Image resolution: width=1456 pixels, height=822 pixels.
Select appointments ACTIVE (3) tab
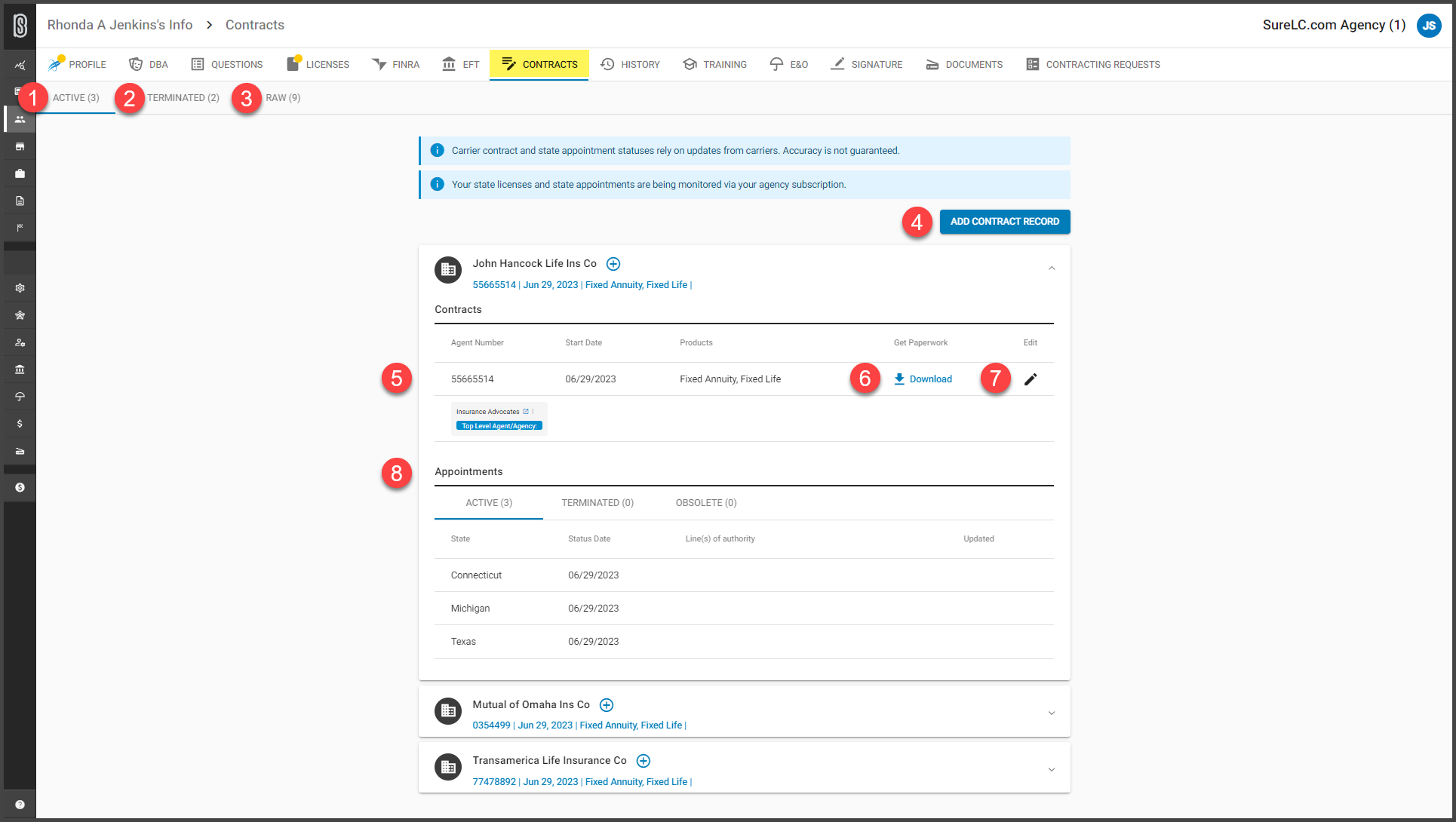[489, 503]
